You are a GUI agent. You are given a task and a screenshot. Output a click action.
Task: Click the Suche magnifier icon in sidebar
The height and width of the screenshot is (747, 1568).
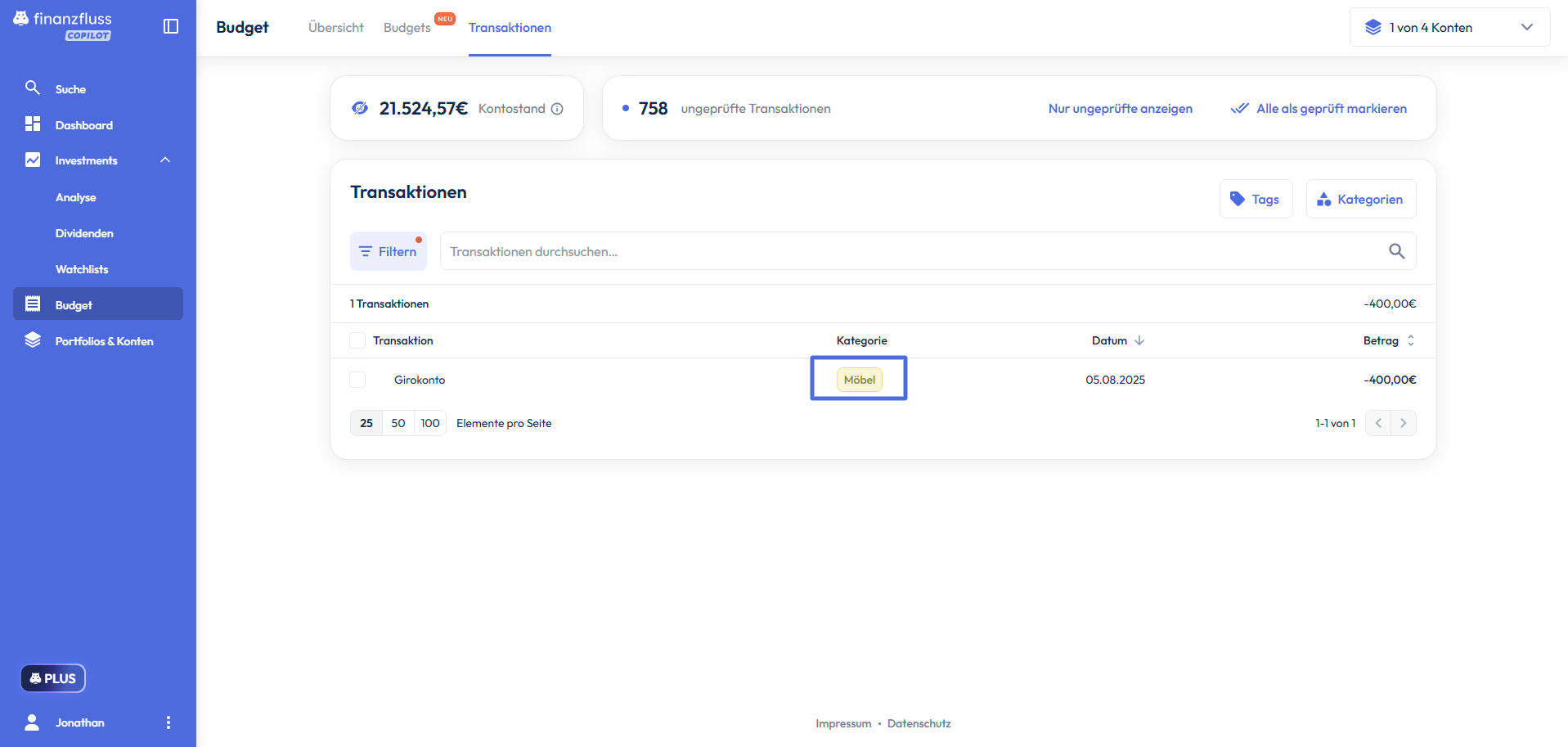[33, 88]
